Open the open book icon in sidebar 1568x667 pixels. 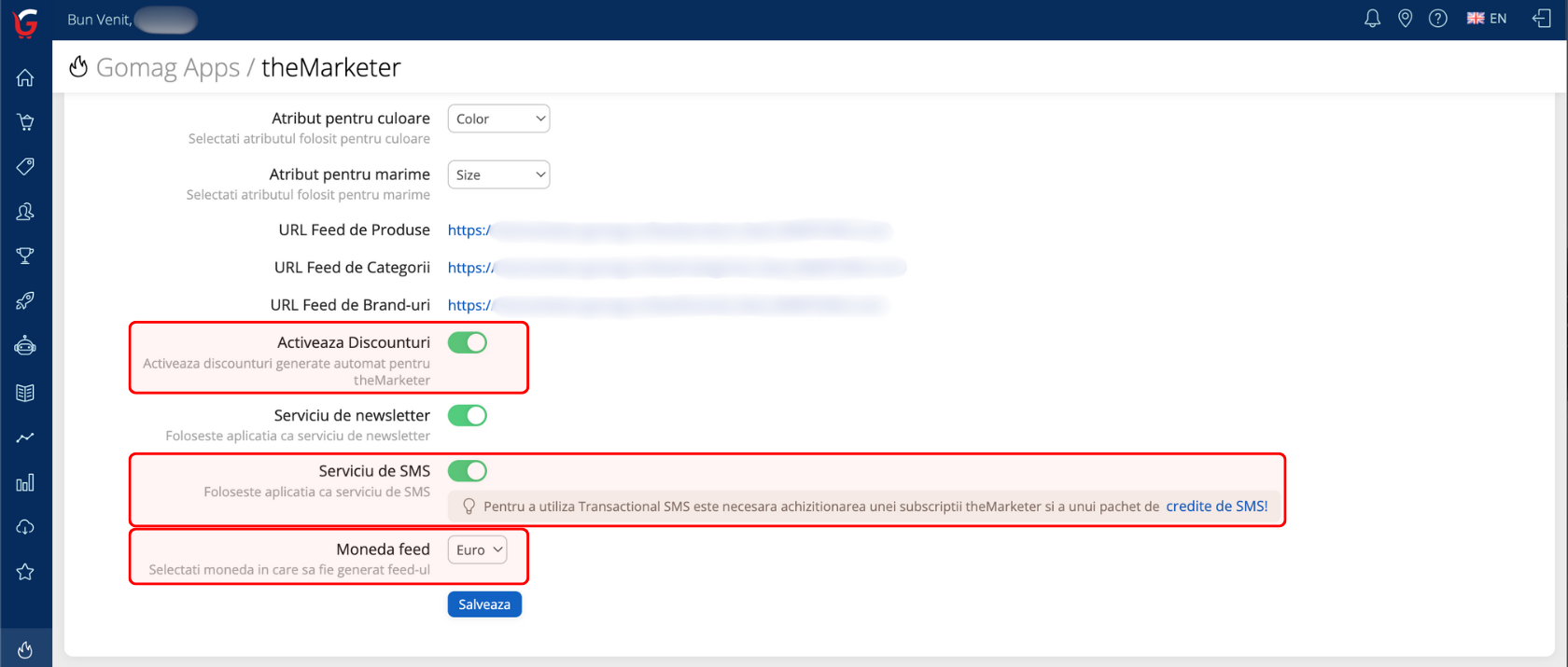tap(25, 393)
